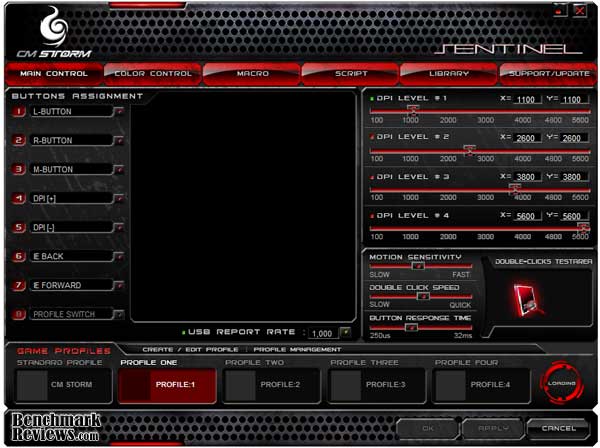Open the Script tab
600x448 pixels.
(351, 73)
